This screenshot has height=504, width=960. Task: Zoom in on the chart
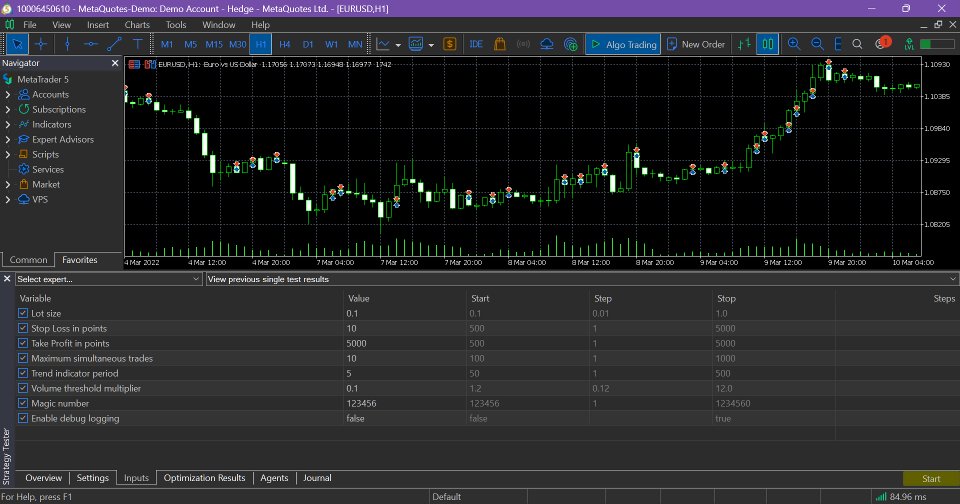[794, 44]
